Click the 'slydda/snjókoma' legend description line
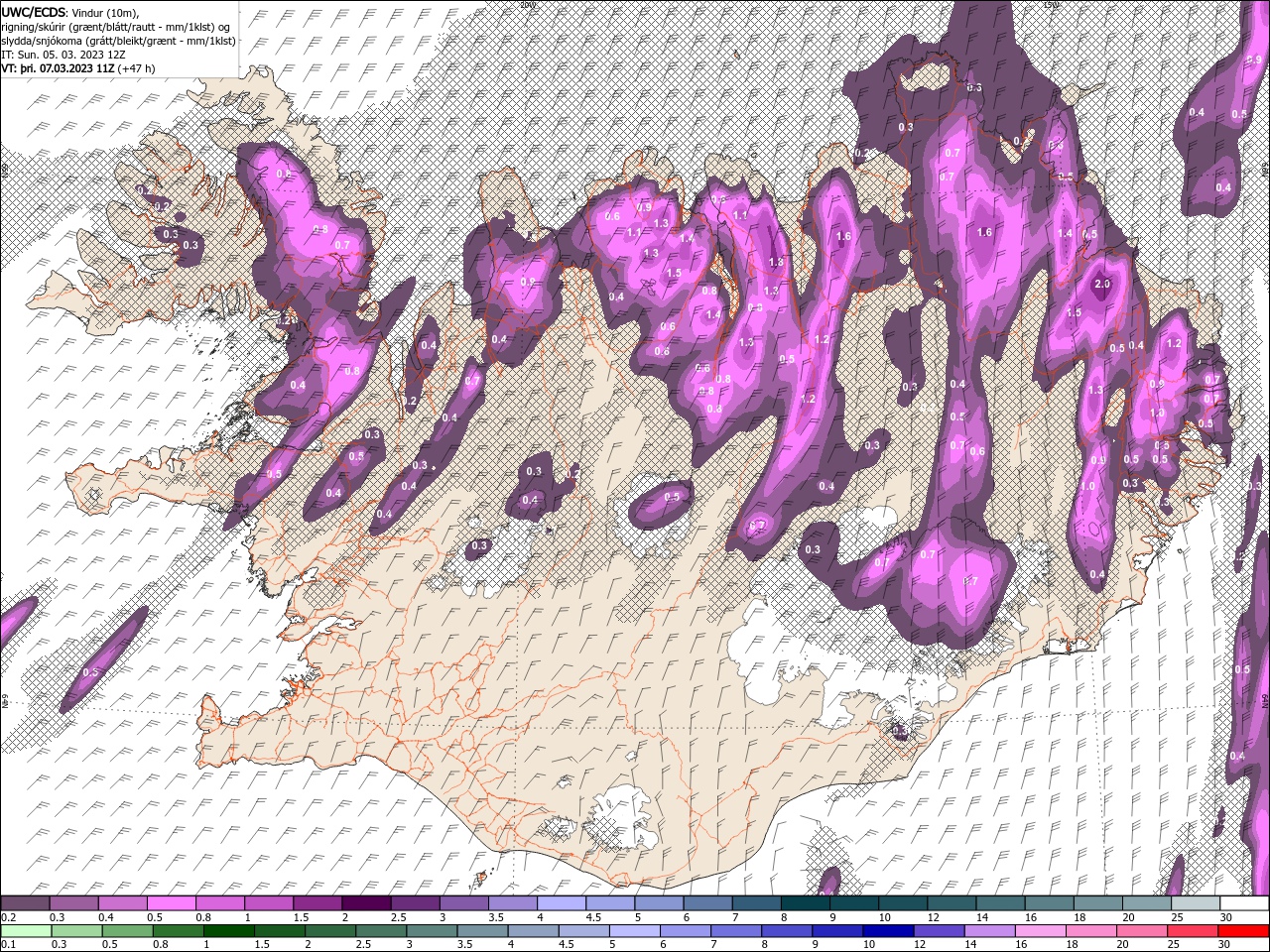The height and width of the screenshot is (952, 1270). tap(119, 41)
